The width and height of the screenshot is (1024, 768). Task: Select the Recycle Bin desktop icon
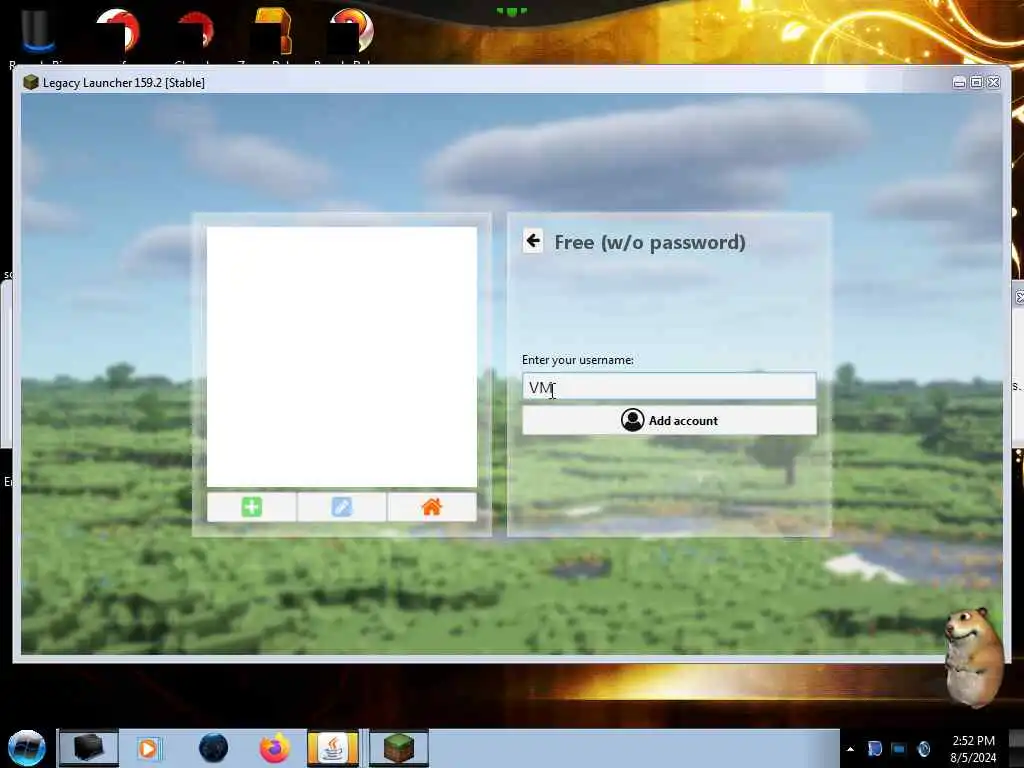click(x=37, y=33)
